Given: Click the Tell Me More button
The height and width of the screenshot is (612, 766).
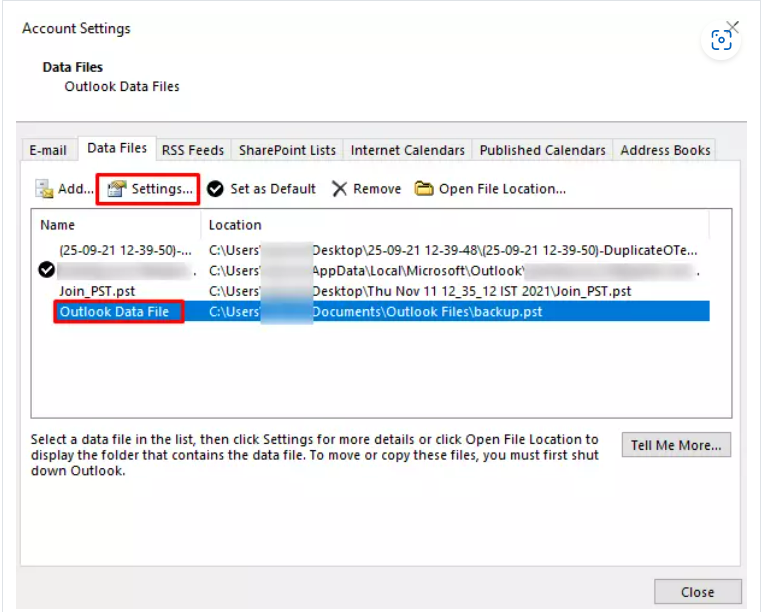Looking at the screenshot, I should (676, 445).
